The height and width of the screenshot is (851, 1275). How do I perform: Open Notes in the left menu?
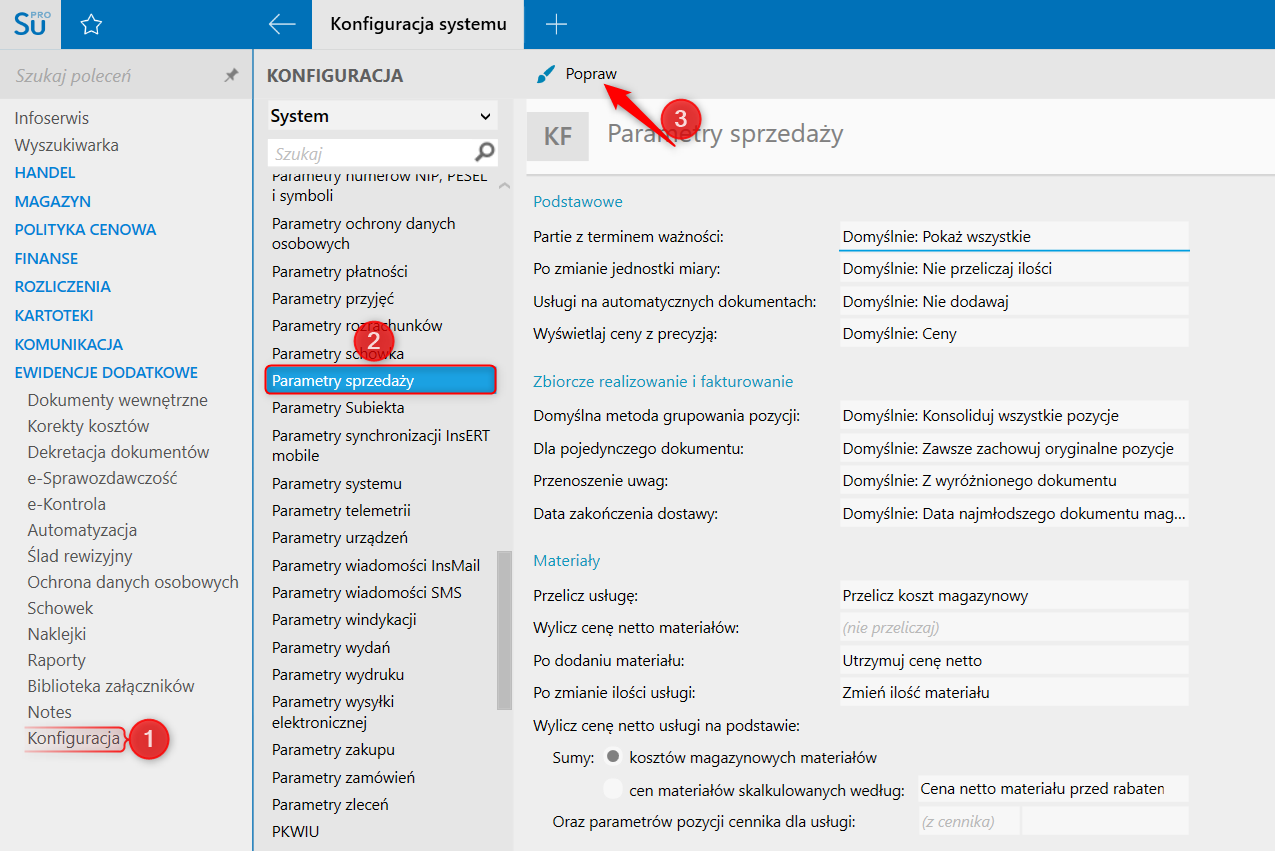[49, 712]
